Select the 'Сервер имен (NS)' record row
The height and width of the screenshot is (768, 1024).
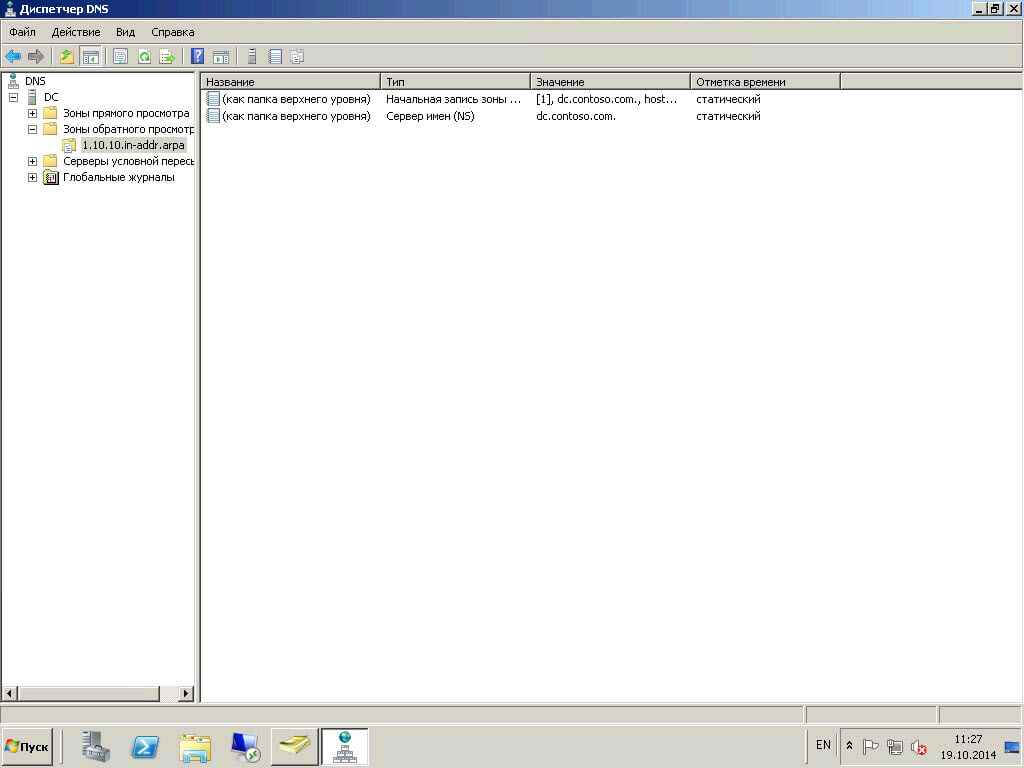point(430,116)
